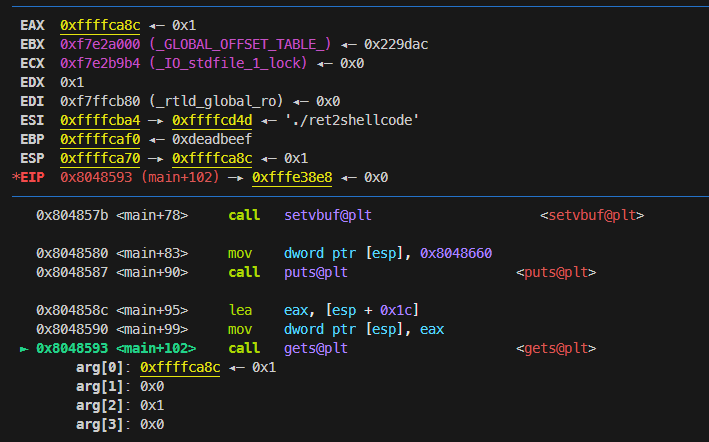Viewport: 709px width, 442px height.
Task: Click the EDX register label
Action: coord(32,82)
